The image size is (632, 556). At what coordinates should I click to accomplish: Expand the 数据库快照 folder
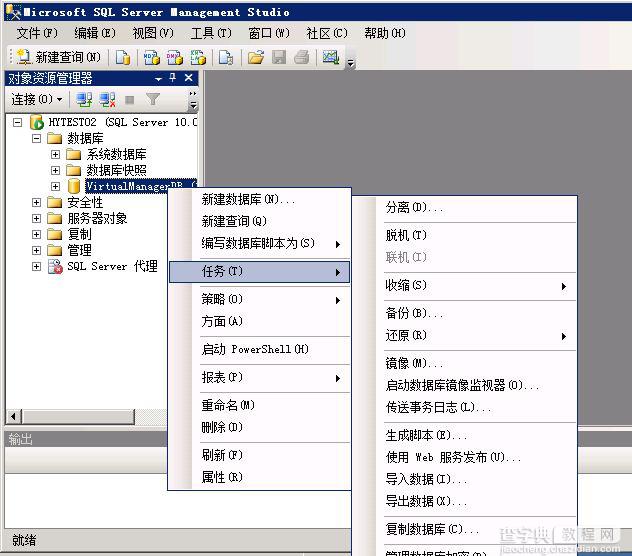point(56,170)
